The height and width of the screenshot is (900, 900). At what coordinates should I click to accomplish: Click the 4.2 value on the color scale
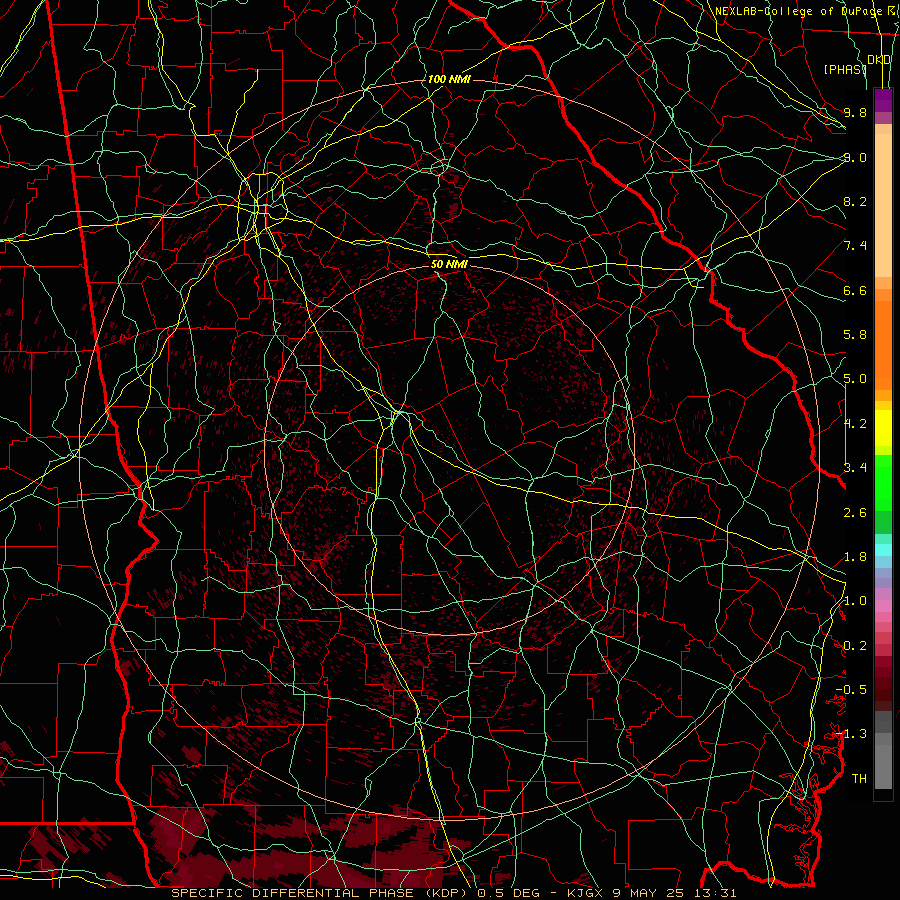point(855,424)
